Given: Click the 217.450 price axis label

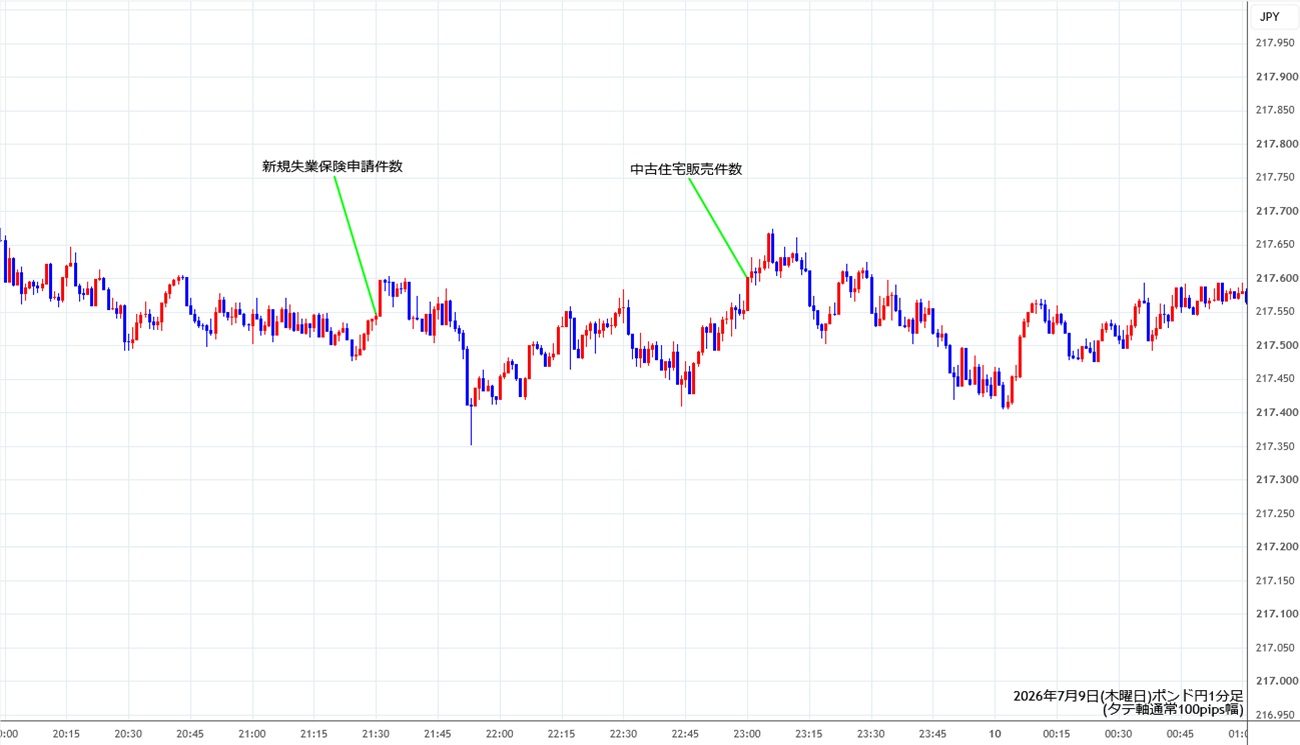Looking at the screenshot, I should [1275, 378].
